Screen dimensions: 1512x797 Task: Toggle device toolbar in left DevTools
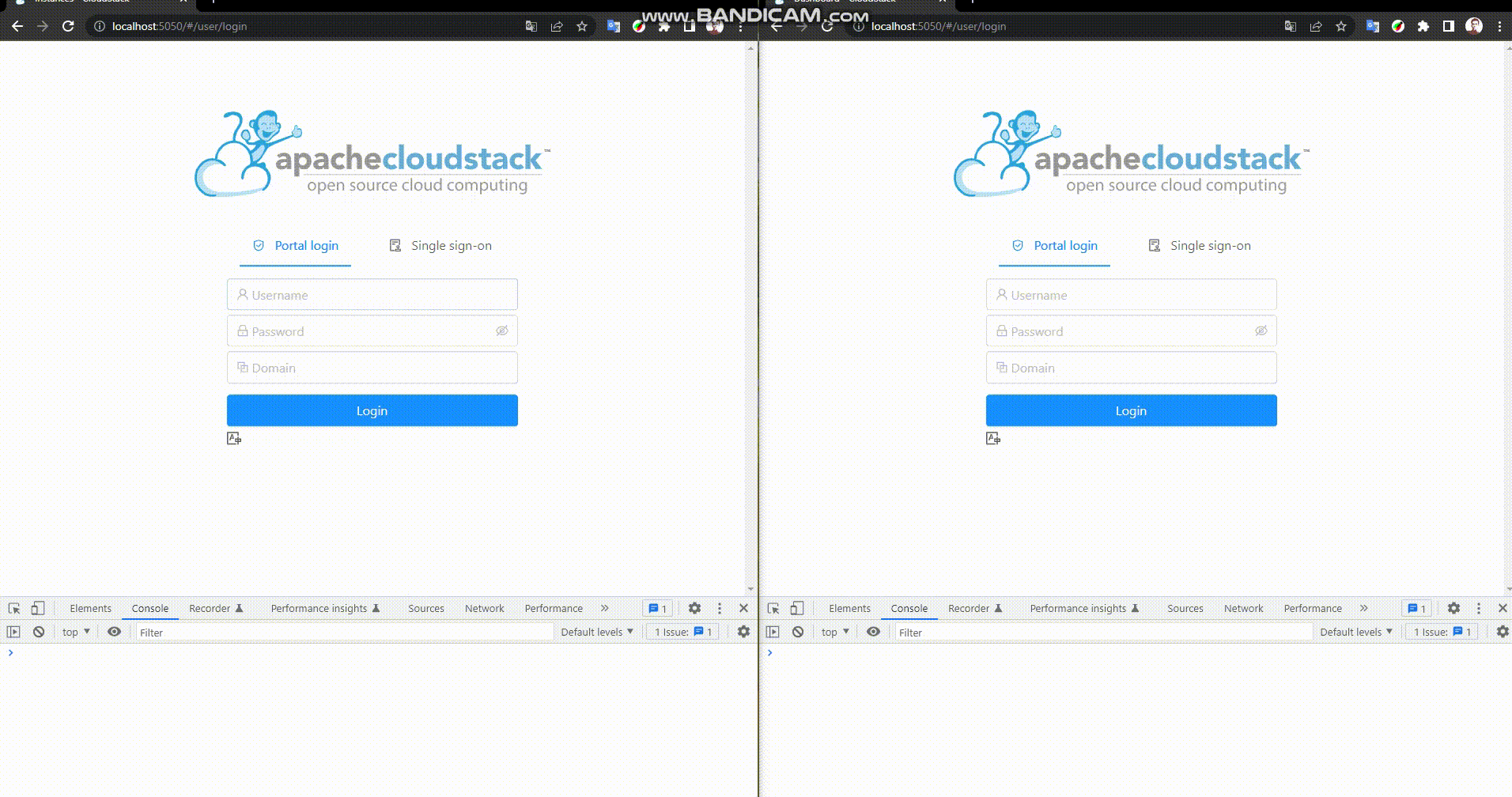click(37, 608)
